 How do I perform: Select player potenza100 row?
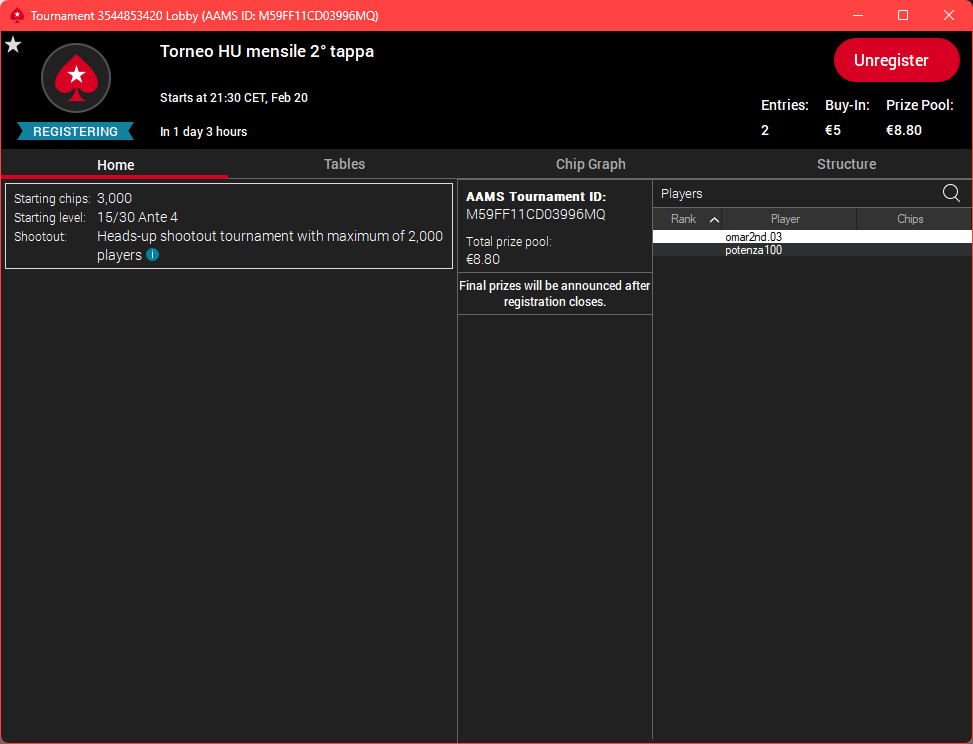click(812, 250)
